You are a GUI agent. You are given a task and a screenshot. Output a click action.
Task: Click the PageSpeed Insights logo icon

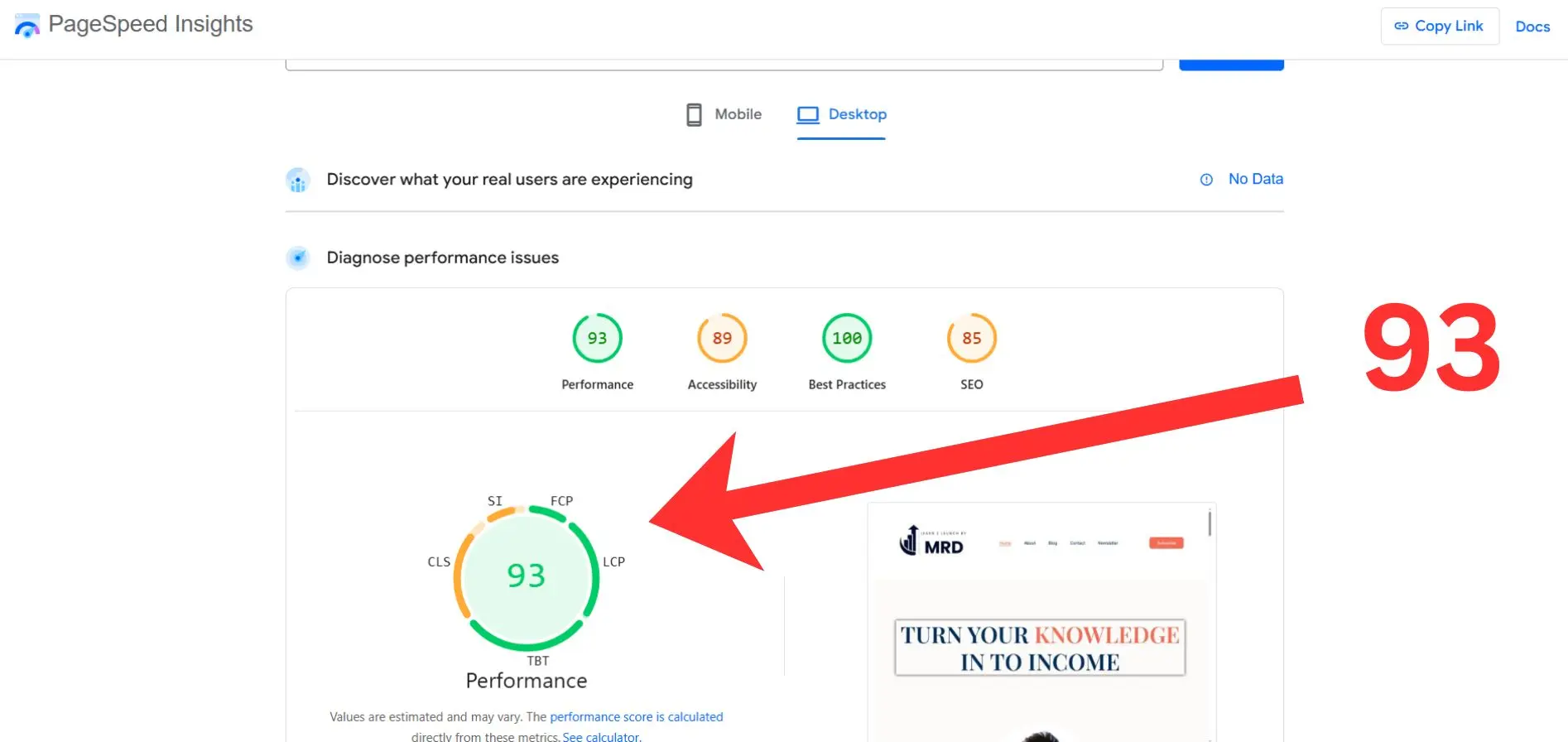(26, 26)
